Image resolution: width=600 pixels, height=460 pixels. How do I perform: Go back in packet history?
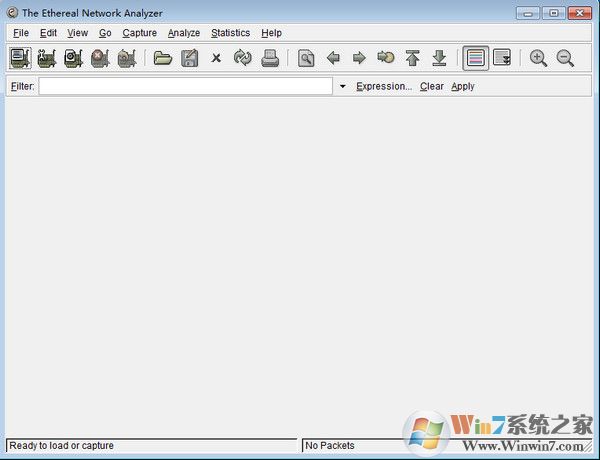pos(333,58)
